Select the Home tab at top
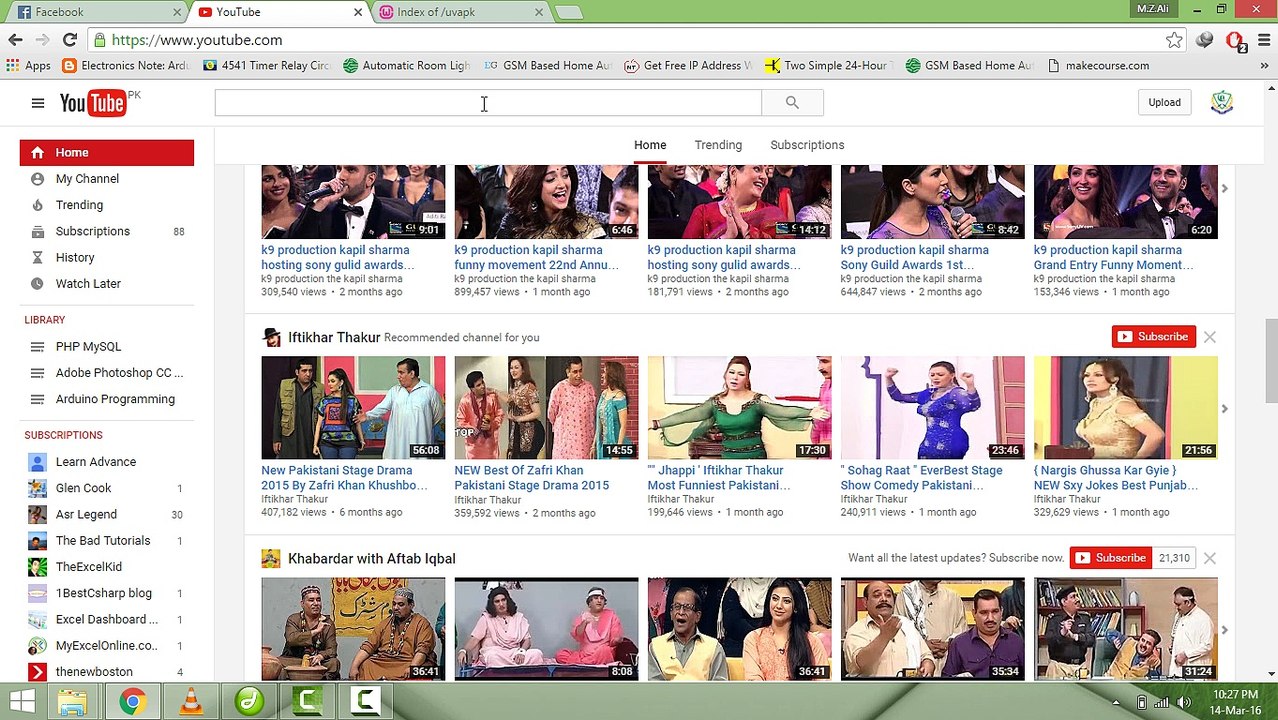Viewport: 1278px width, 720px height. 650,145
